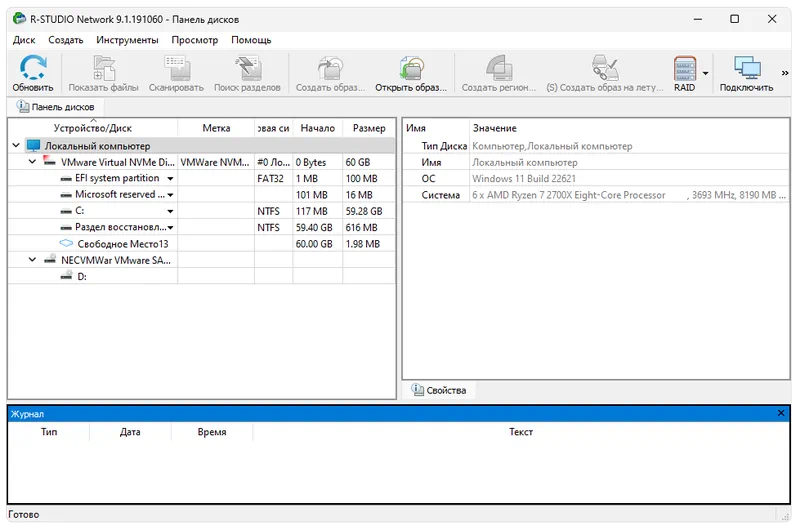Viewport: 800px width, 530px height.
Task: Click the Создать образ на лету icon
Action: pos(605,68)
